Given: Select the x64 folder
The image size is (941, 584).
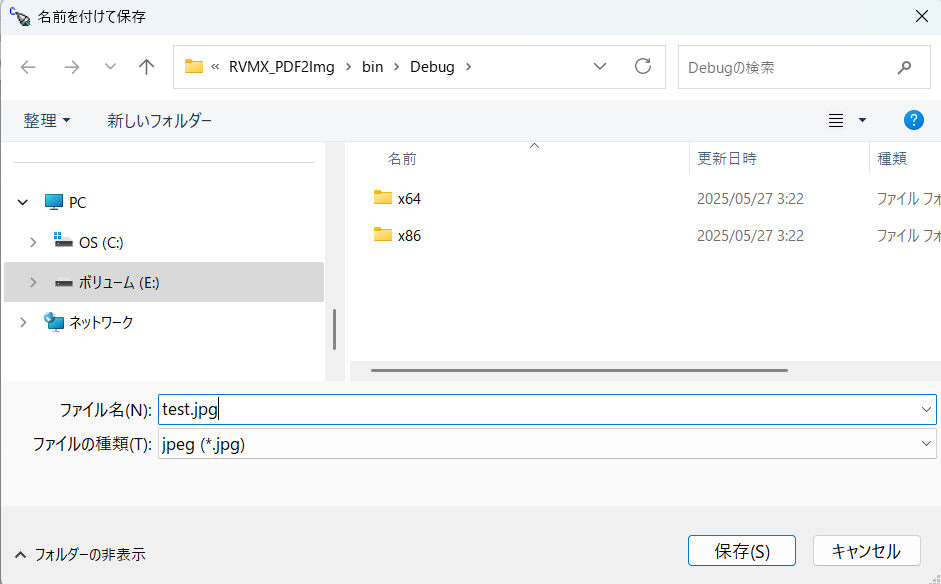Looking at the screenshot, I should (x=409, y=198).
